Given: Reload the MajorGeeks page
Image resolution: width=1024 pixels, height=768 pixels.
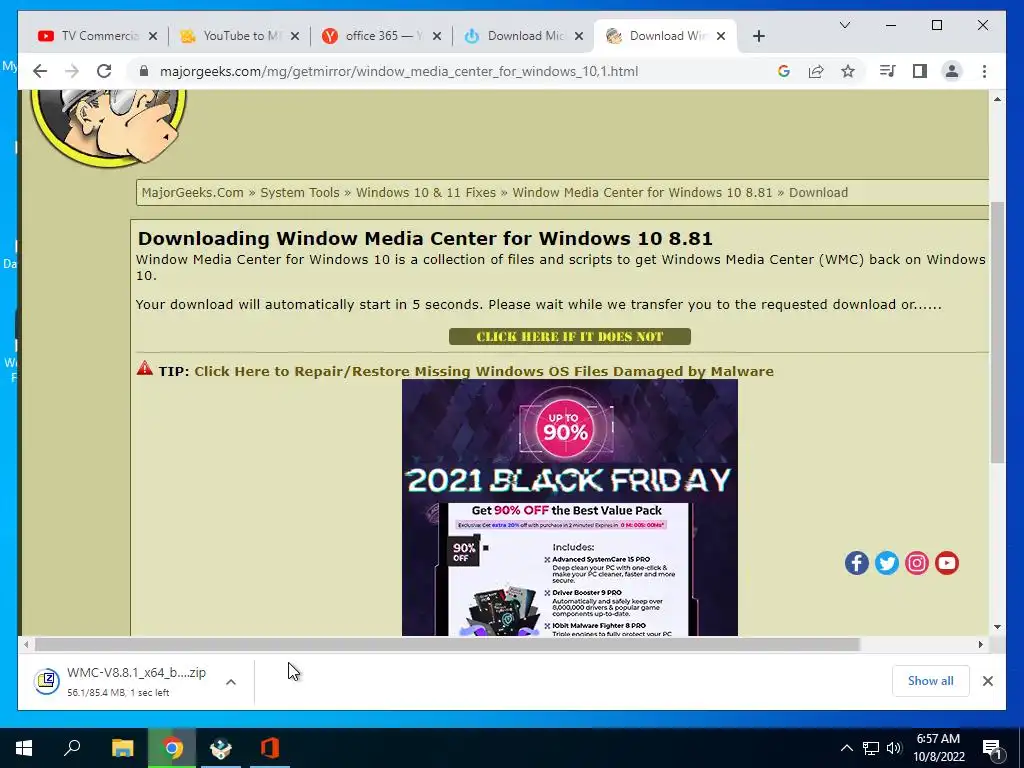Looking at the screenshot, I should (x=104, y=71).
